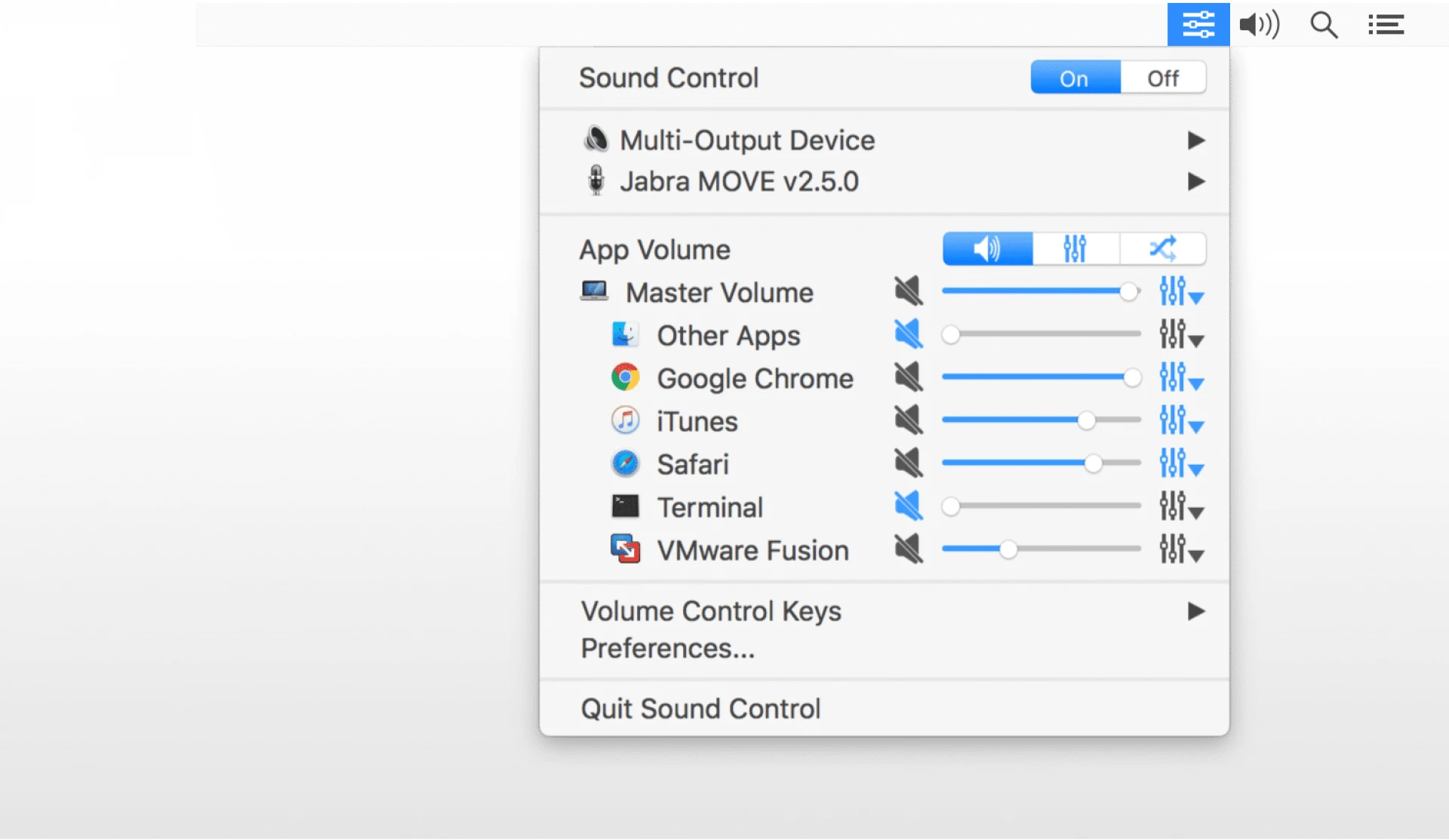Screen dimensions: 1449x840
Task: Unmute the Terminal app
Action: coord(909,506)
